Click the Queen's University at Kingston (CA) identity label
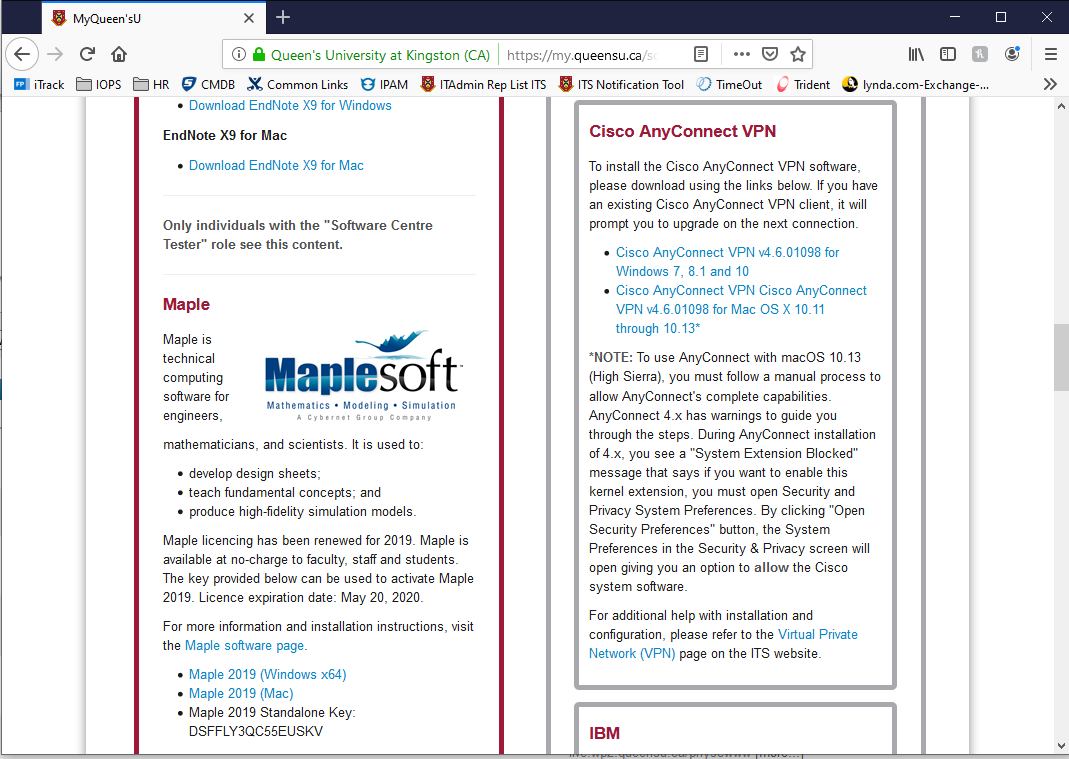This screenshot has height=759, width=1069. coord(380,55)
